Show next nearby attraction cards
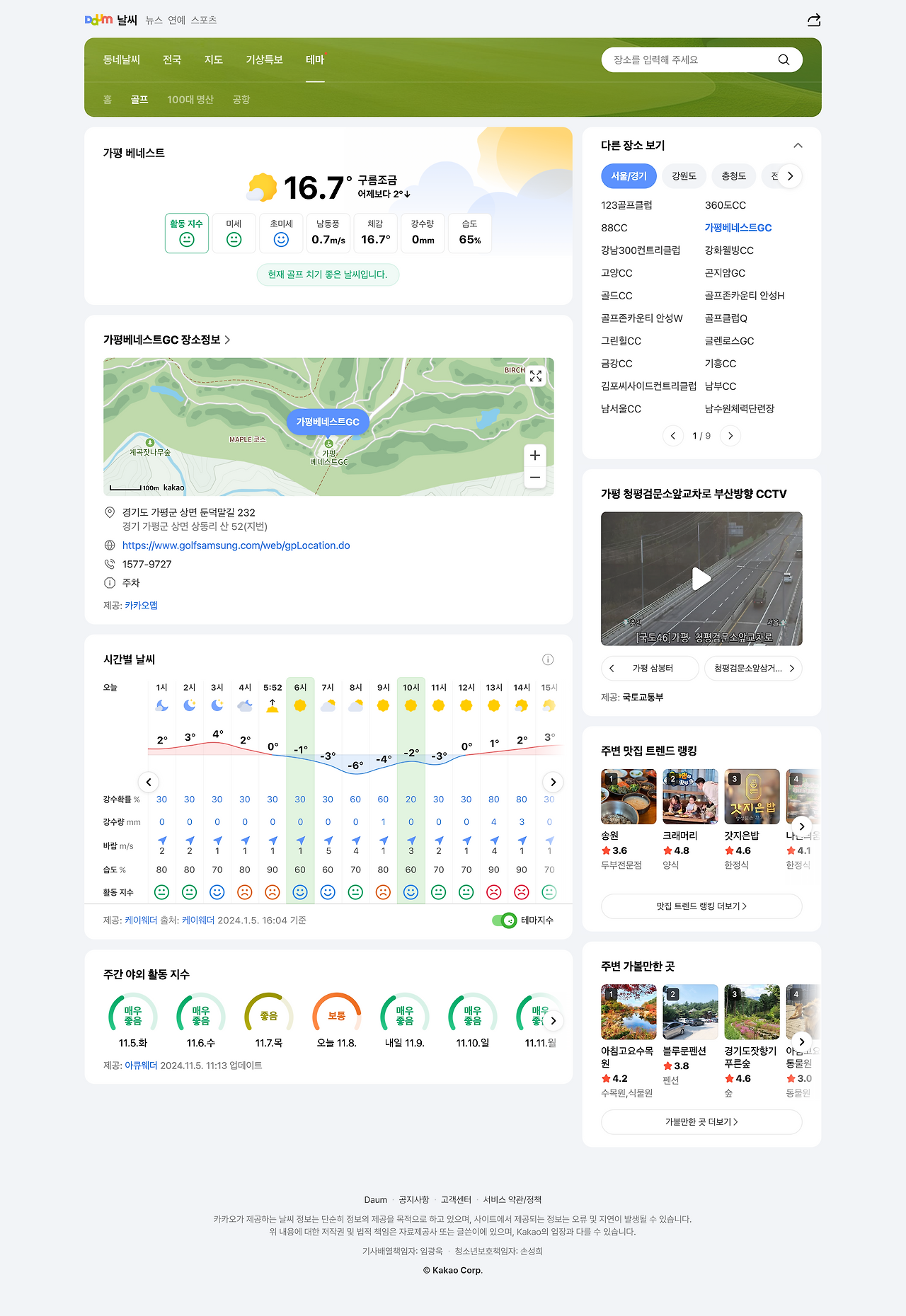The width and height of the screenshot is (906, 1316). click(x=801, y=1041)
